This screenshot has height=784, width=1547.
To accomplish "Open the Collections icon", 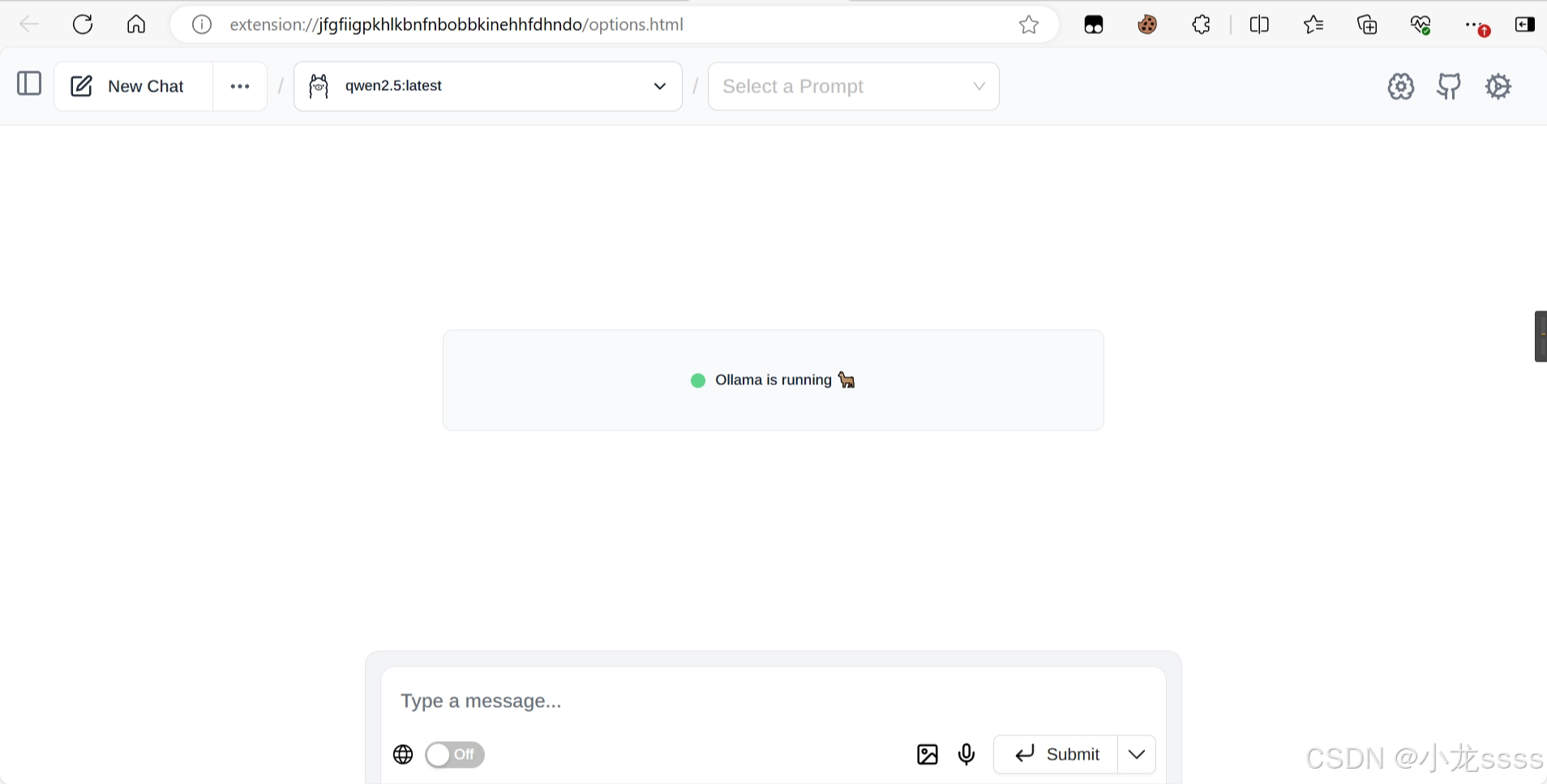I will (x=1367, y=25).
